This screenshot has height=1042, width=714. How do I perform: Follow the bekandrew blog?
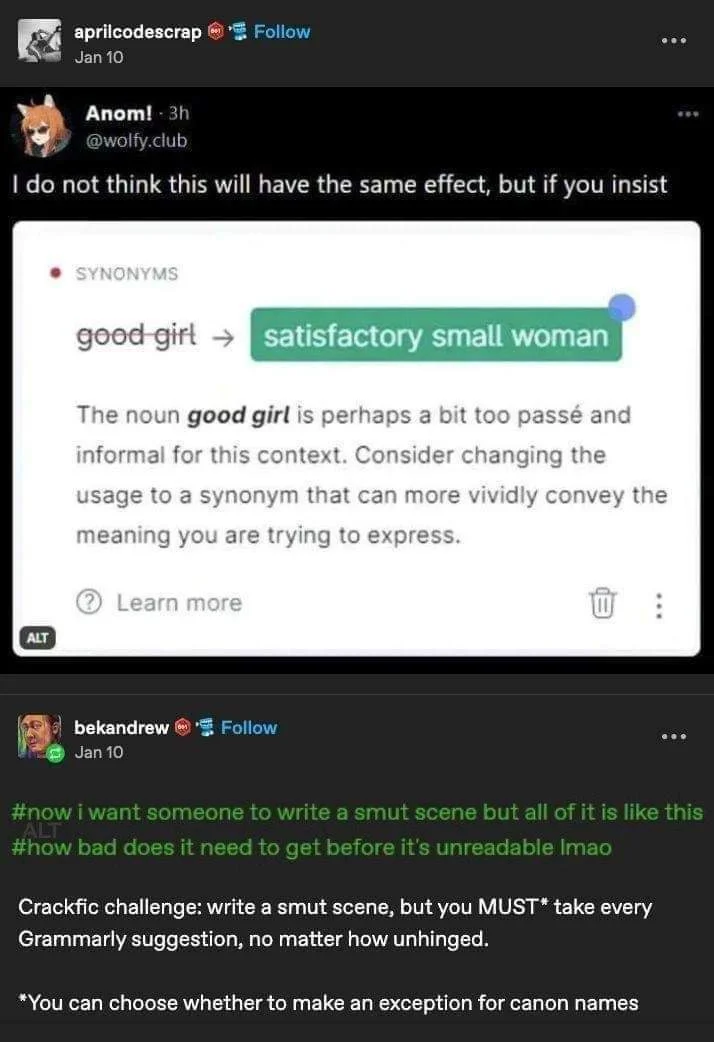[248, 728]
